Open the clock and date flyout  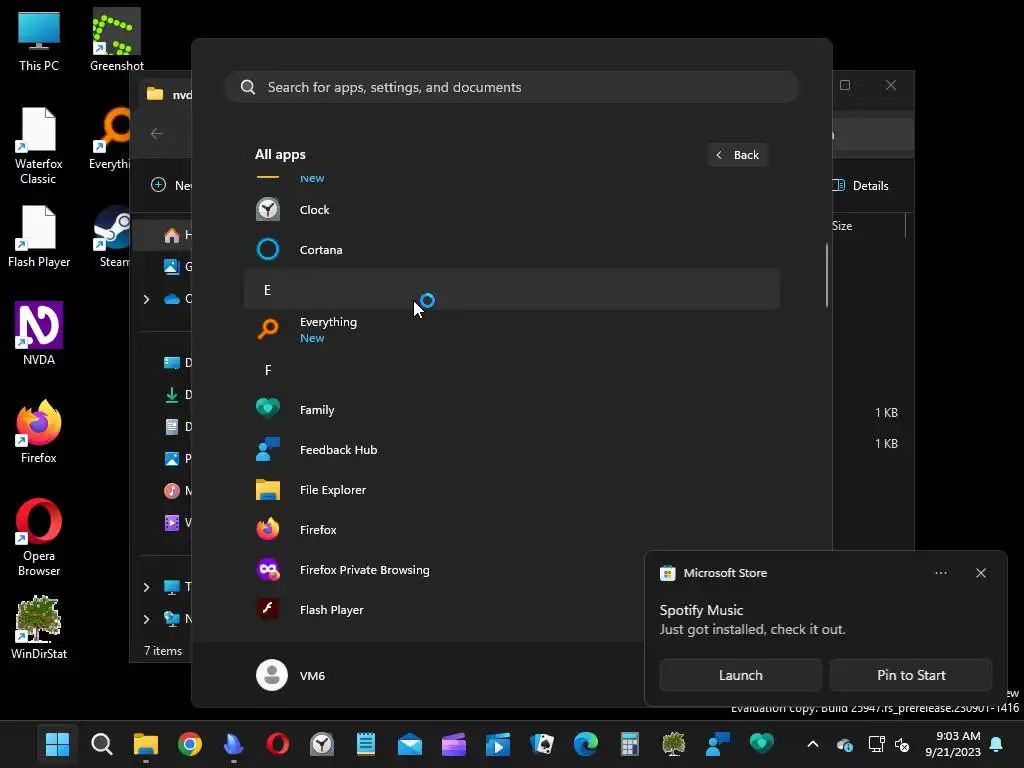click(952, 744)
